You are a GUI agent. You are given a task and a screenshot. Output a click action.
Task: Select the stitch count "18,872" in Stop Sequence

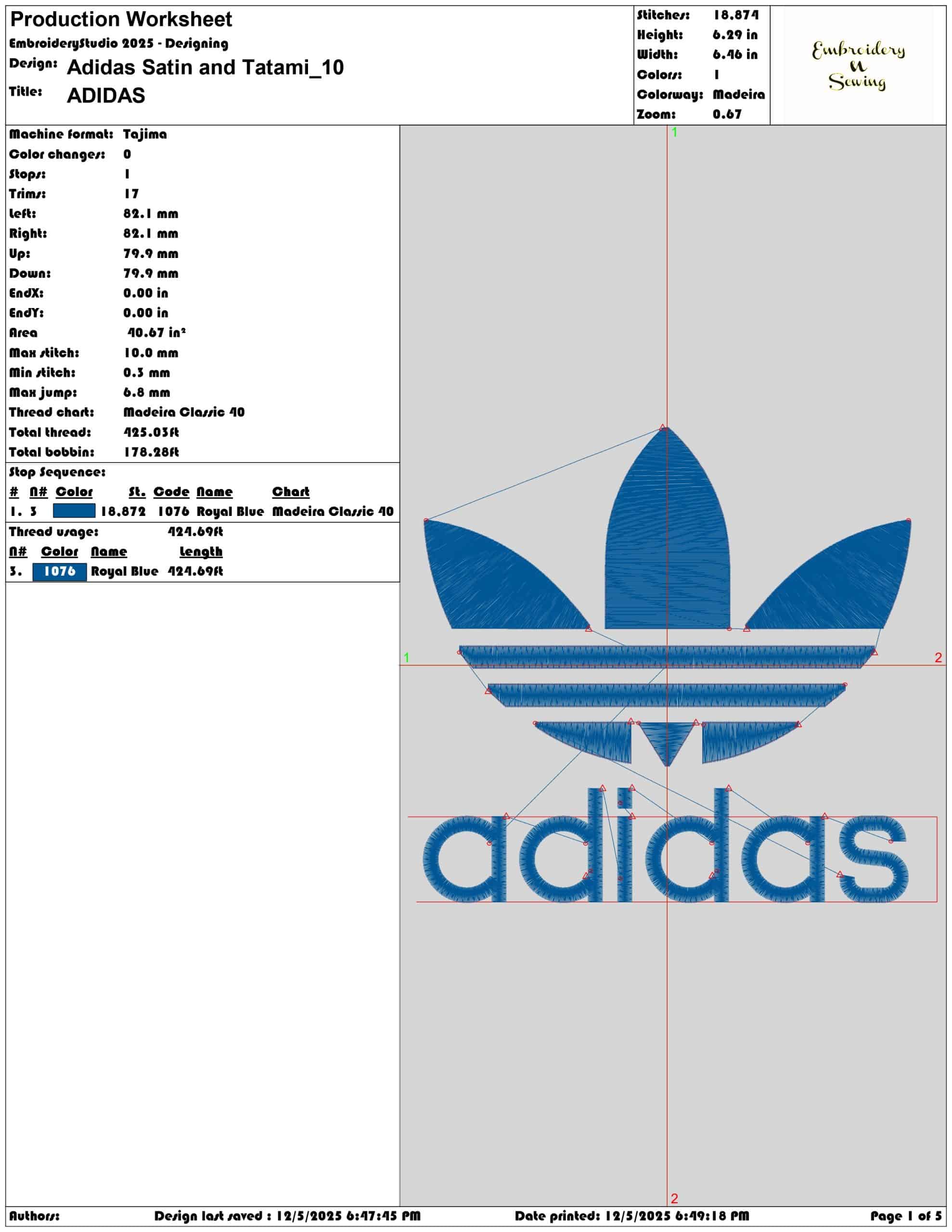(x=123, y=512)
